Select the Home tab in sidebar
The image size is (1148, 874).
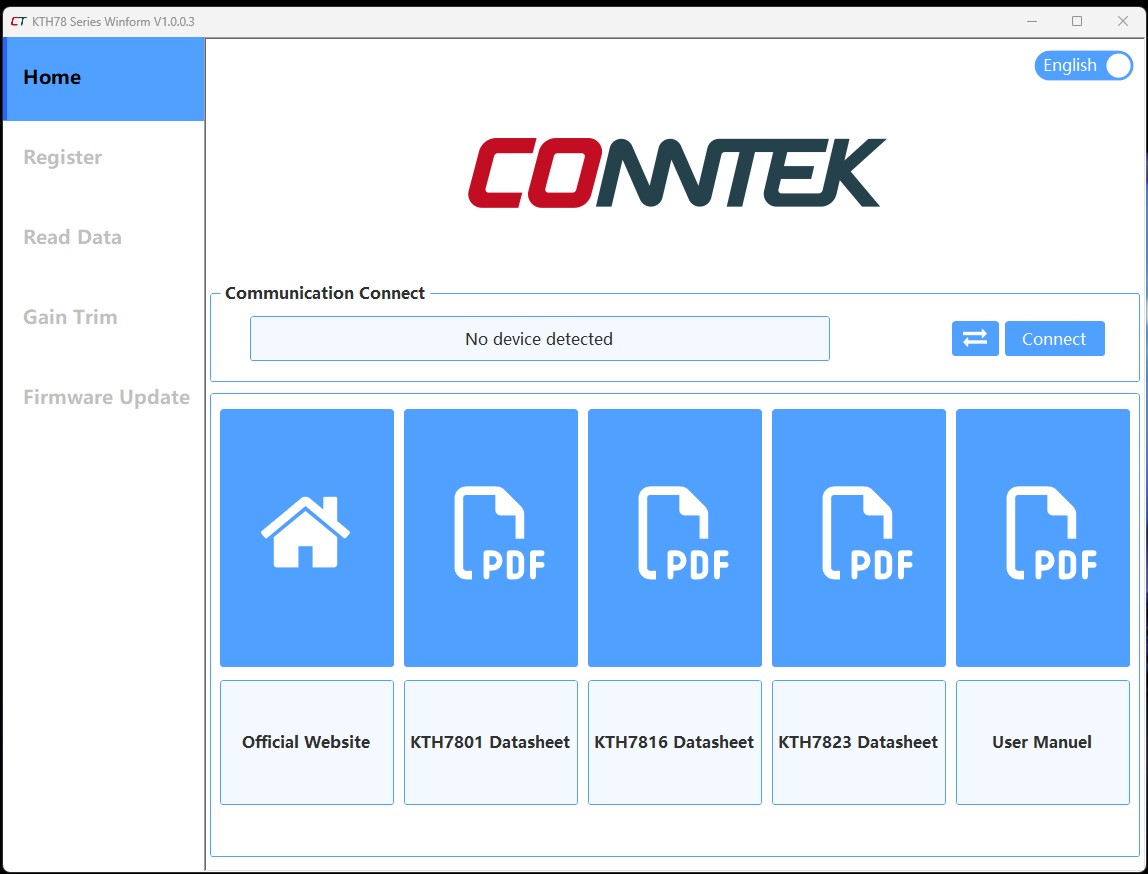click(x=104, y=78)
